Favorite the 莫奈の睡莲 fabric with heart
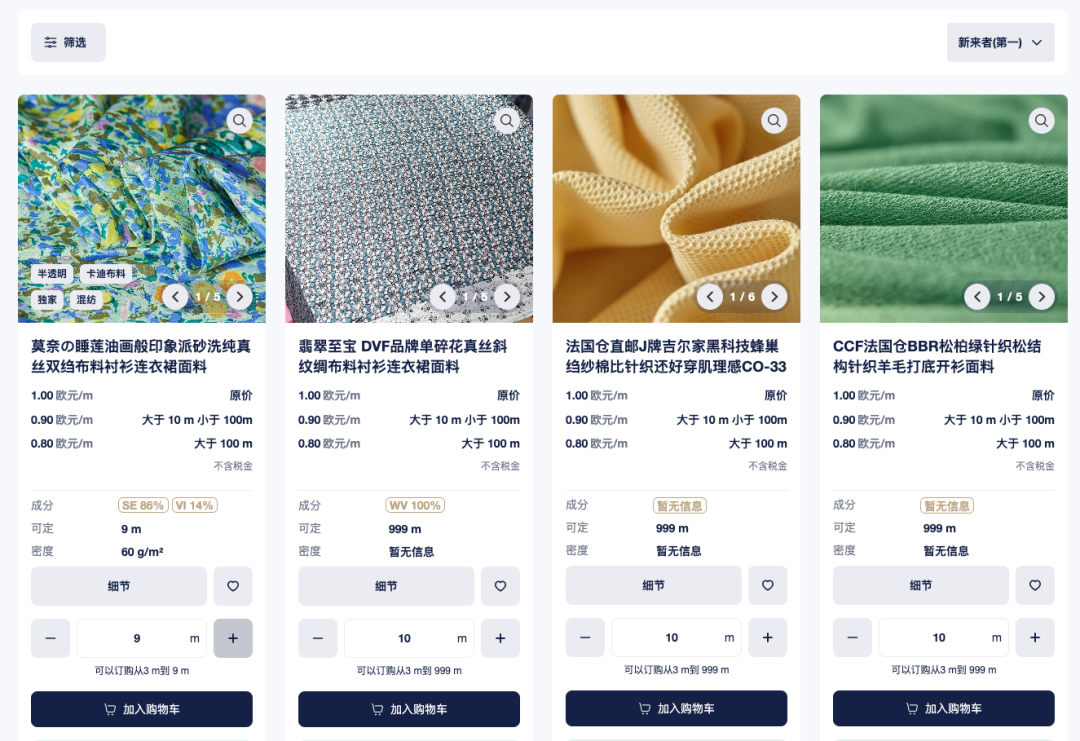The width and height of the screenshot is (1080, 741). pos(233,586)
